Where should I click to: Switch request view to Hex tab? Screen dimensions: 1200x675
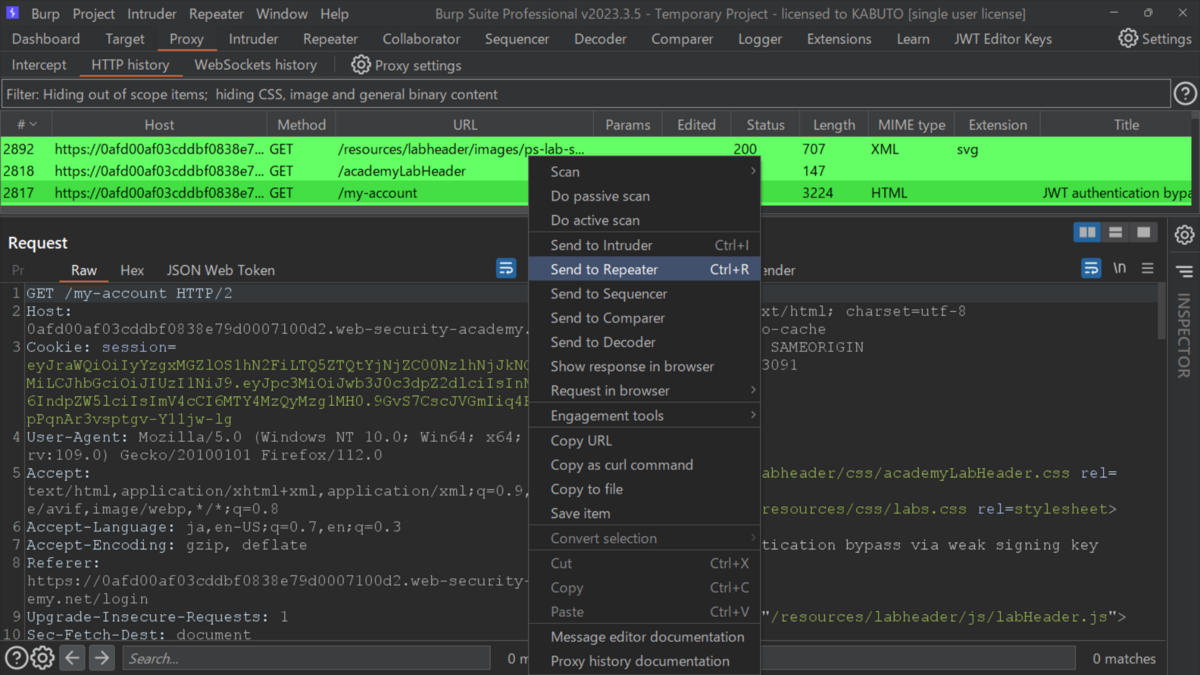132,270
